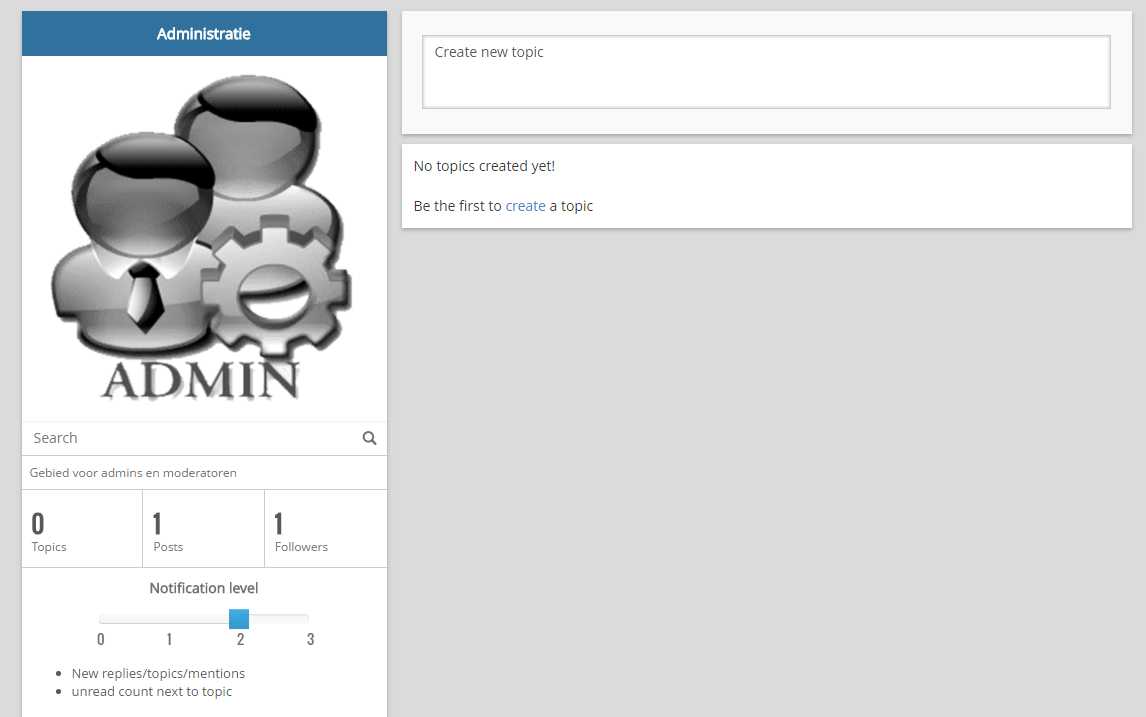Open the 0 Topics stat
1146x717 pixels.
point(82,528)
